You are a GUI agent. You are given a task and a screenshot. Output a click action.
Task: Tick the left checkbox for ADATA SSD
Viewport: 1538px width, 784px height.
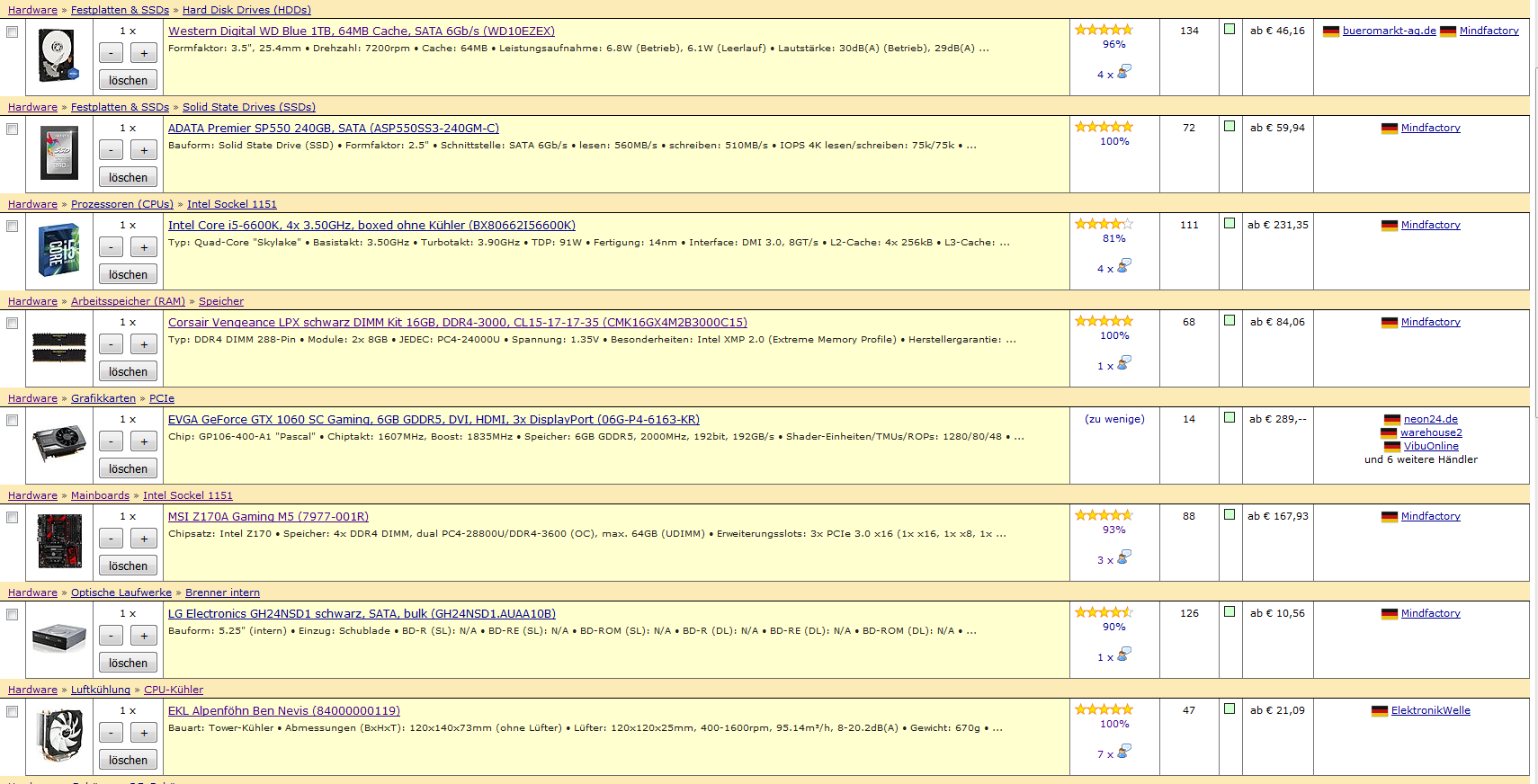click(x=12, y=129)
